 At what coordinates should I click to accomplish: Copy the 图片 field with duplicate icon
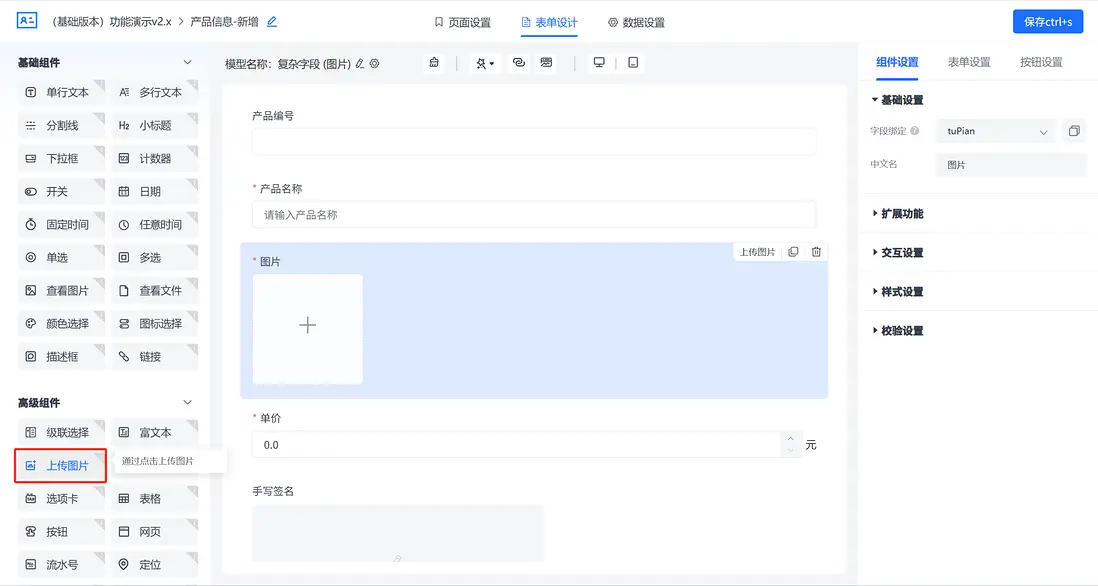(793, 251)
